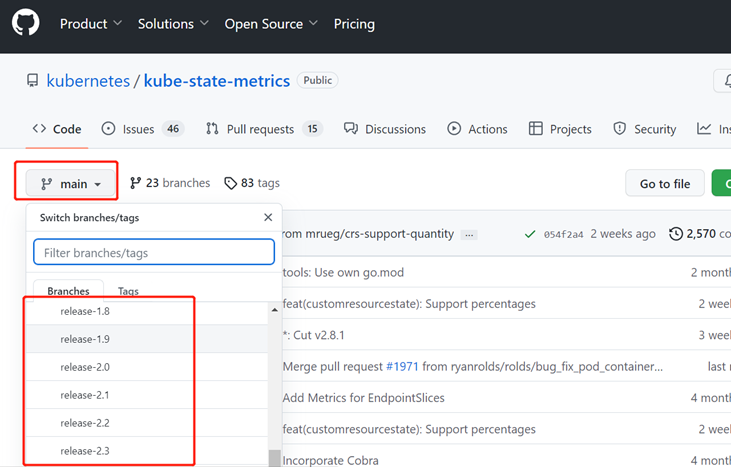Image resolution: width=731 pixels, height=467 pixels.
Task: Open commit 'Add Metrics for EndpointSlices'
Action: (x=364, y=398)
